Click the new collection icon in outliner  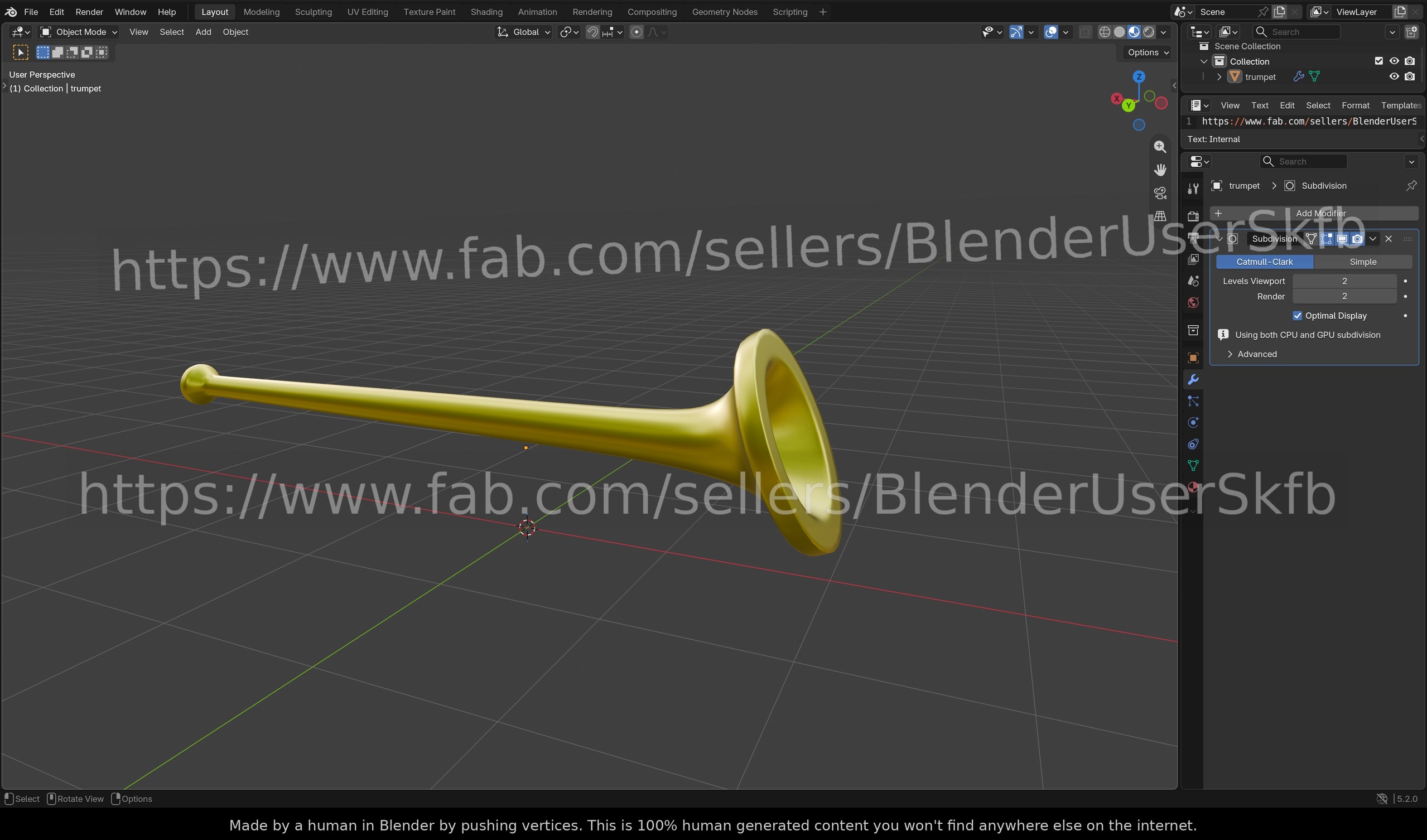click(x=1411, y=32)
